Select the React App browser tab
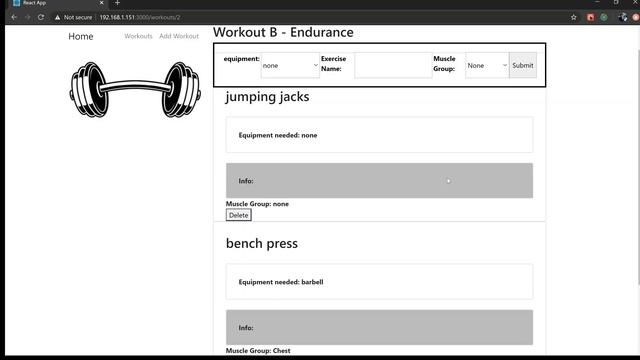This screenshot has width=640, height=360. 57,3
